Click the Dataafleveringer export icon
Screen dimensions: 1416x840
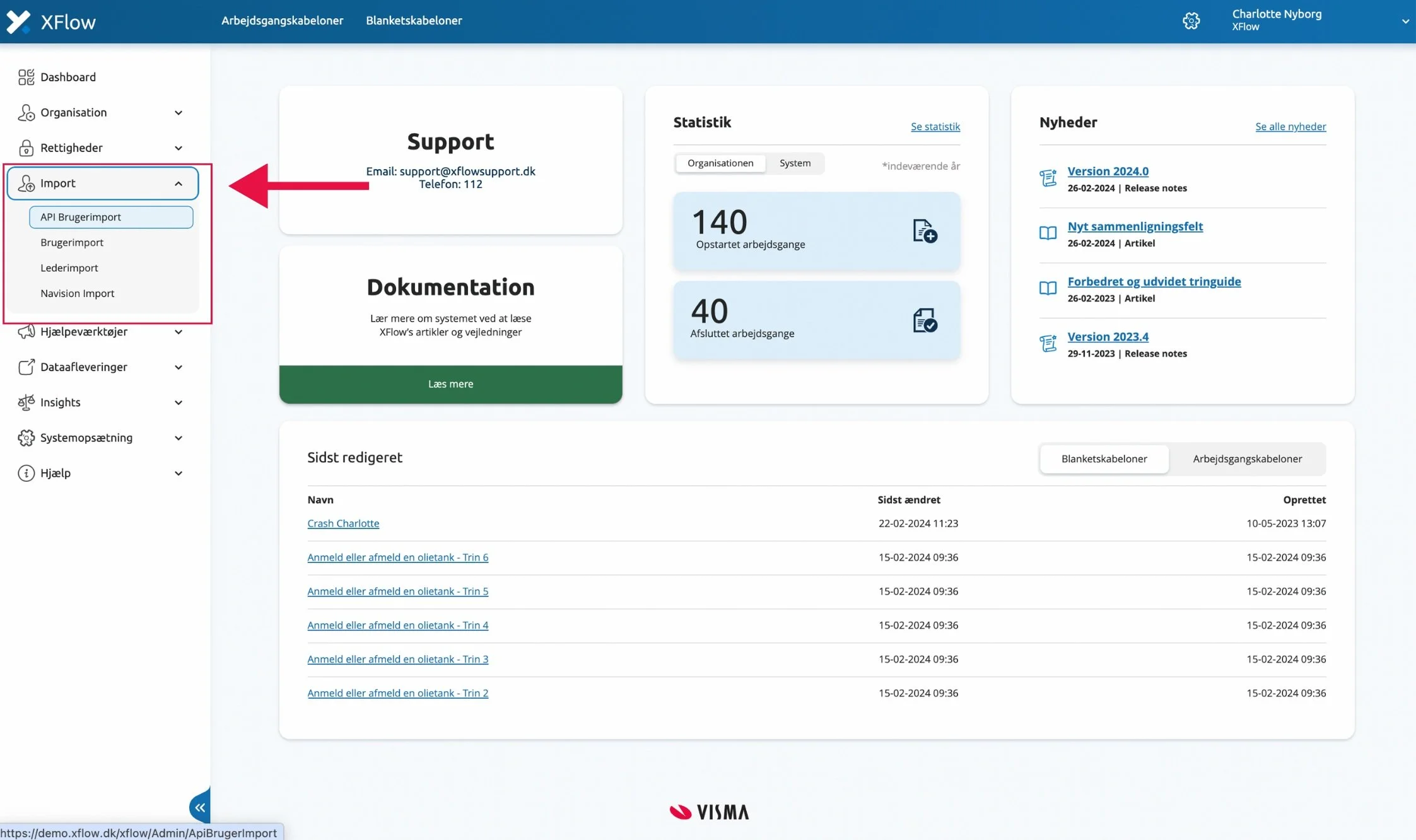(26, 366)
